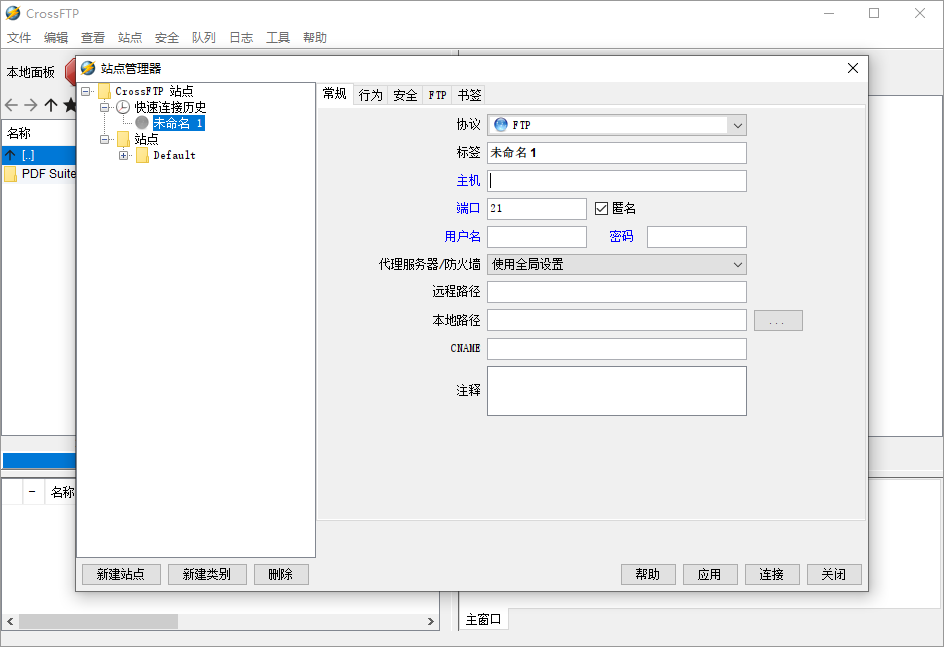Click the Default folder icon
Screen dimensions: 944x647
point(143,155)
